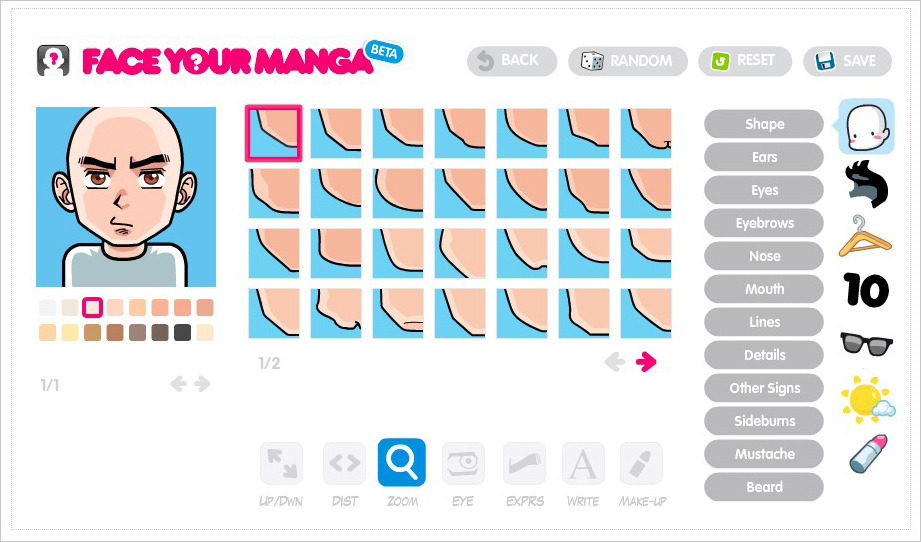Open the Eyebrows section
This screenshot has width=921, height=542.
point(764,223)
